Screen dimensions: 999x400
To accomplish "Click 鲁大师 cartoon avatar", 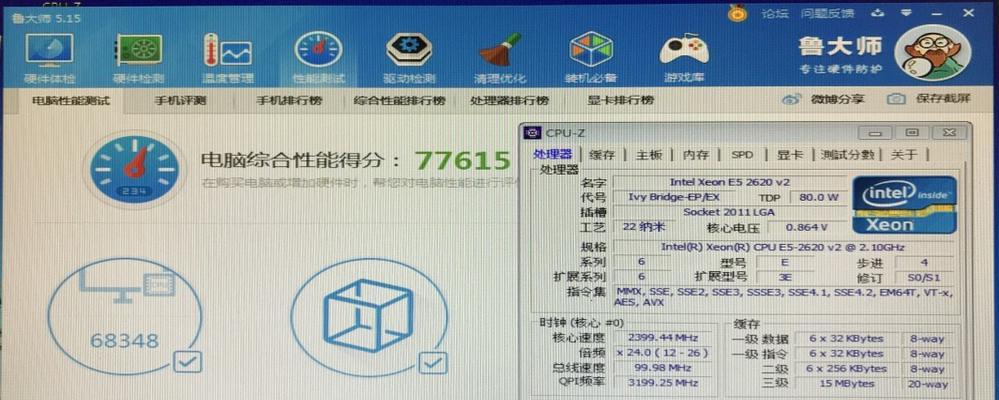I will point(932,53).
